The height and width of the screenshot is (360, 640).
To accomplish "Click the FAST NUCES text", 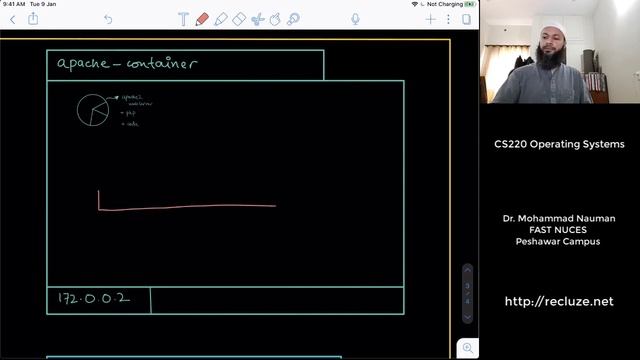I will [x=558, y=230].
